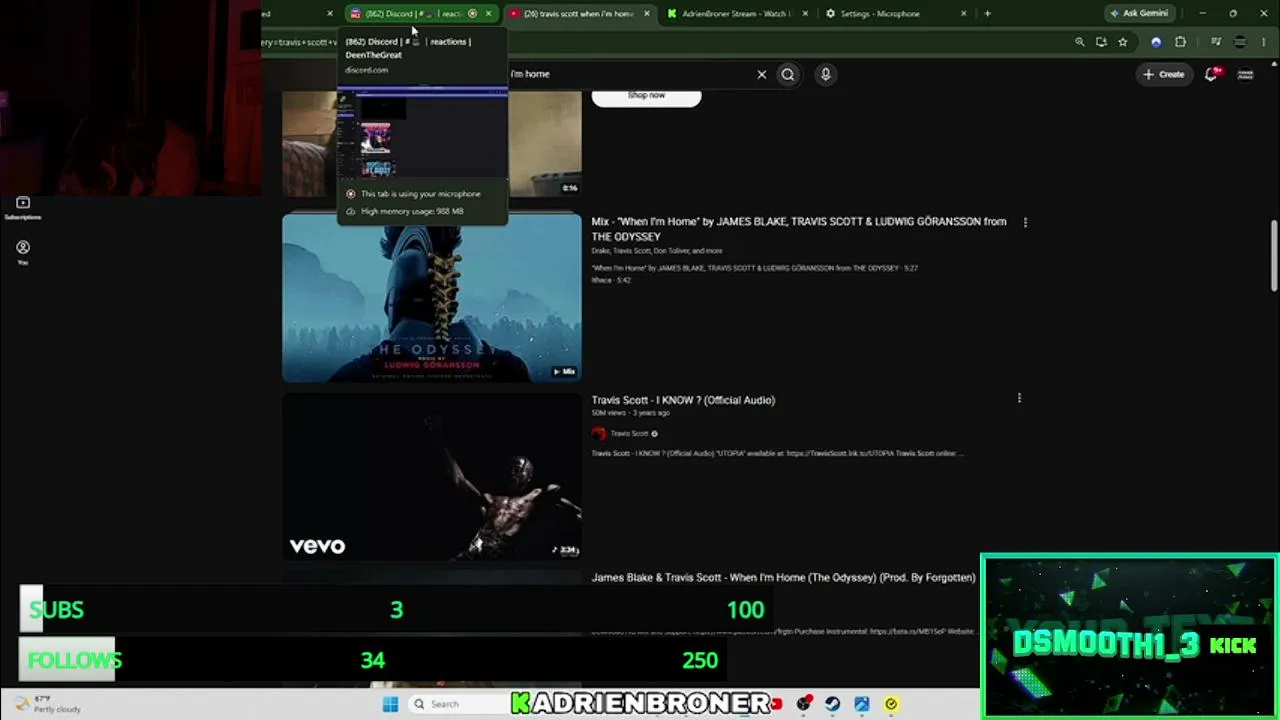Open the Travis Scott channel name link

click(629, 433)
